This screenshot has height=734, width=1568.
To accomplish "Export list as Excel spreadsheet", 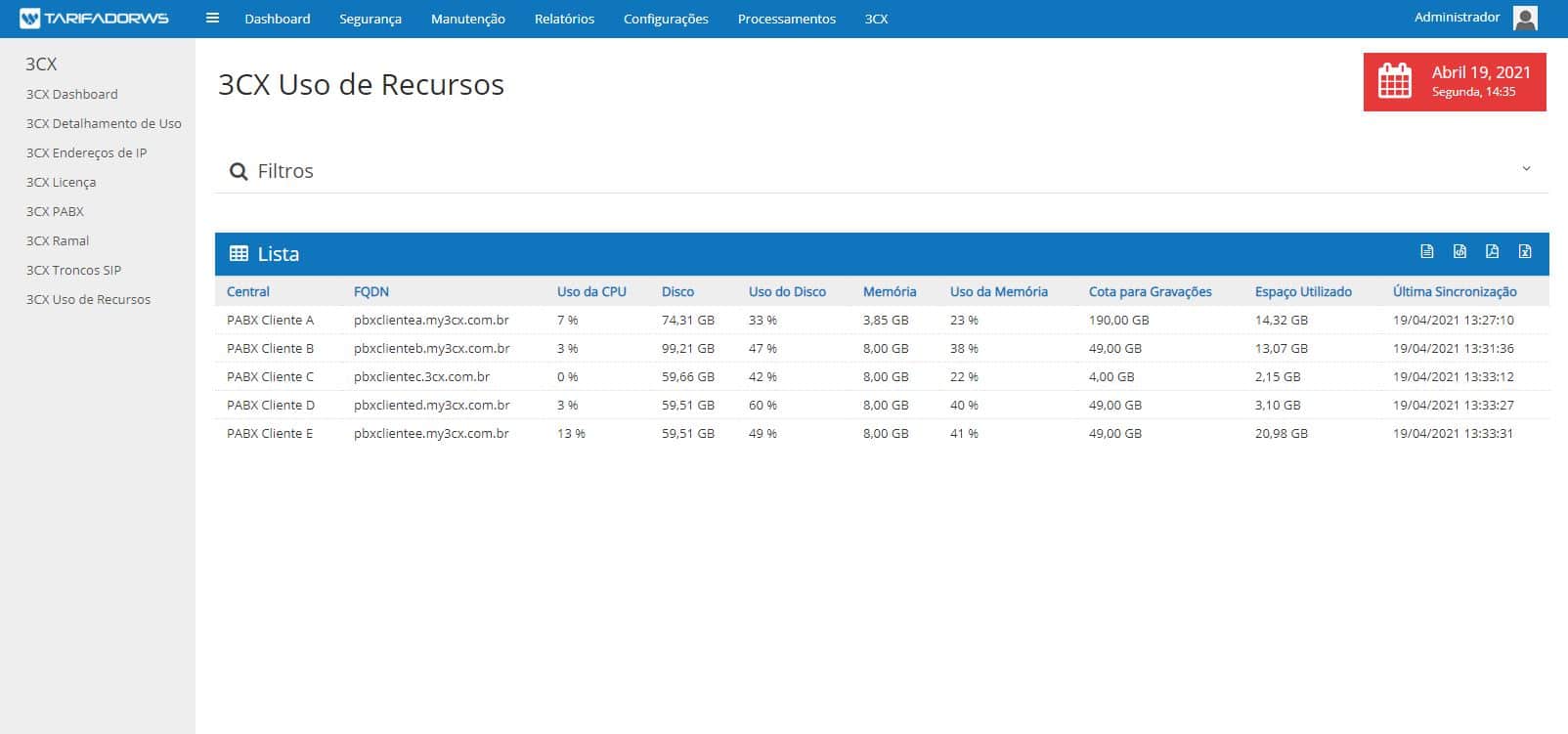I will (1525, 252).
